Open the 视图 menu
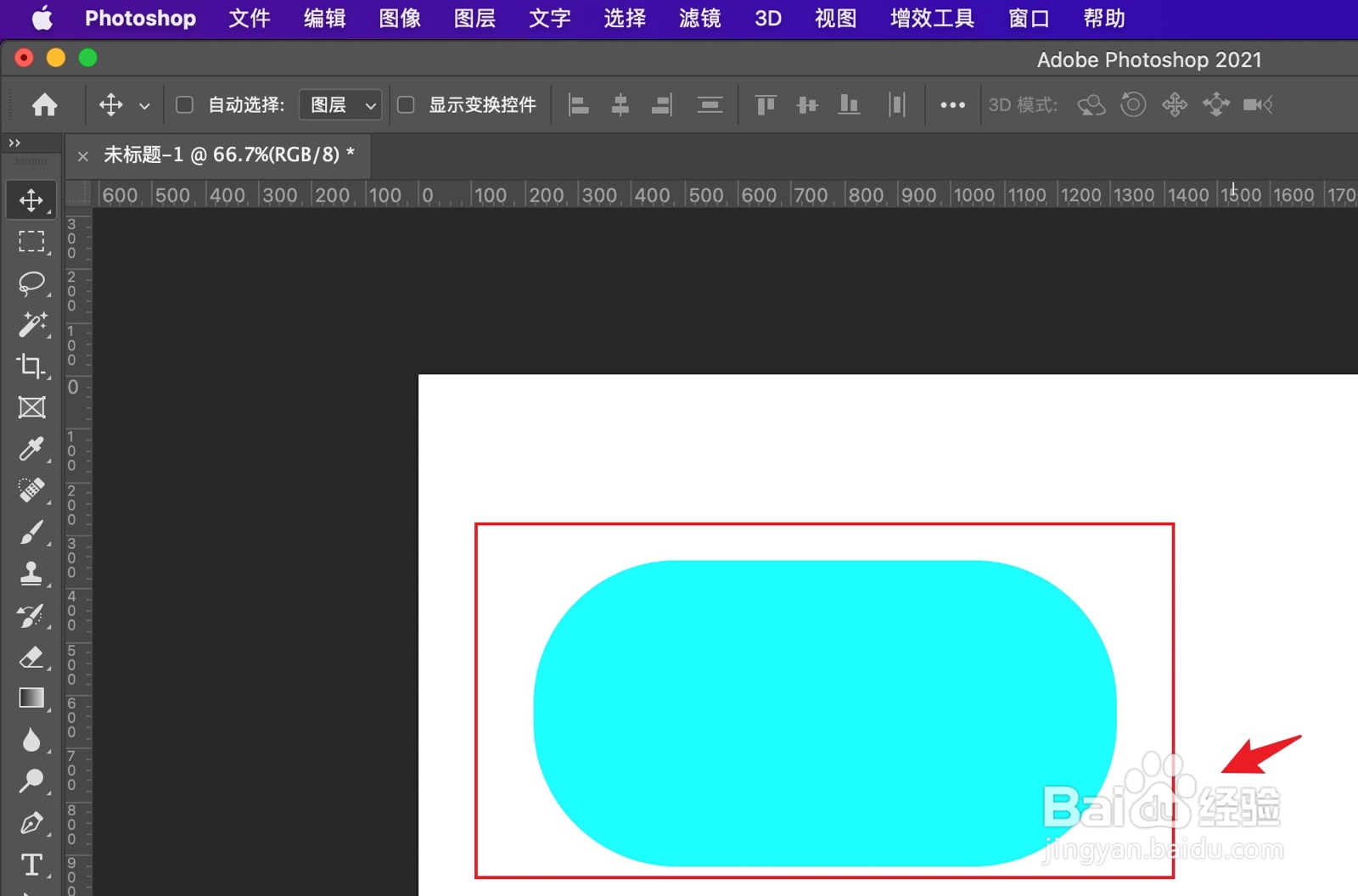Viewport: 1358px width, 896px height. (x=836, y=18)
